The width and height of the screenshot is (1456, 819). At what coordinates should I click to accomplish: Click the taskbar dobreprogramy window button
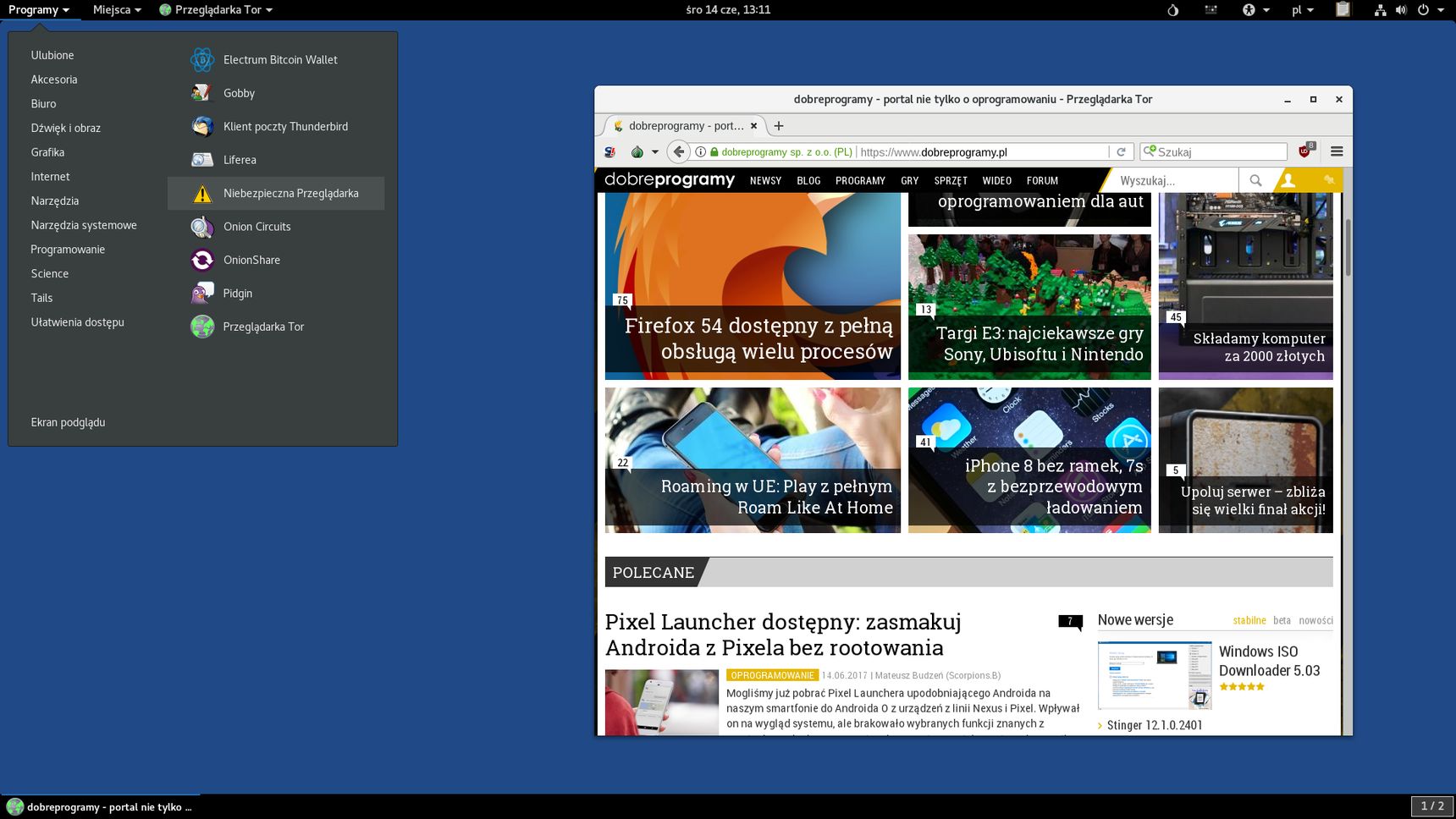click(100, 807)
